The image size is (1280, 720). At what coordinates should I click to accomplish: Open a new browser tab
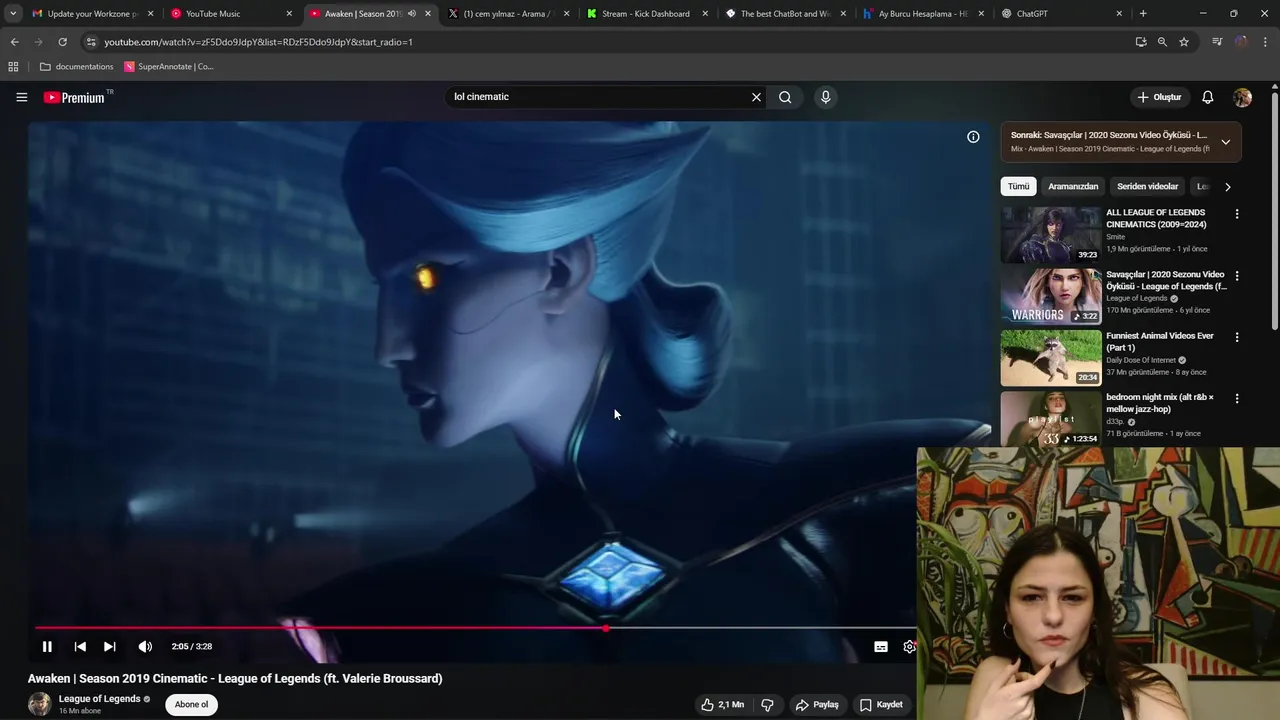click(1143, 14)
